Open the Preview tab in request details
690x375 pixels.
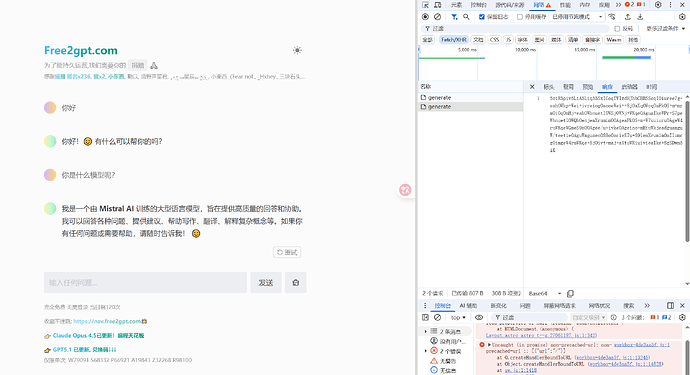click(587, 87)
